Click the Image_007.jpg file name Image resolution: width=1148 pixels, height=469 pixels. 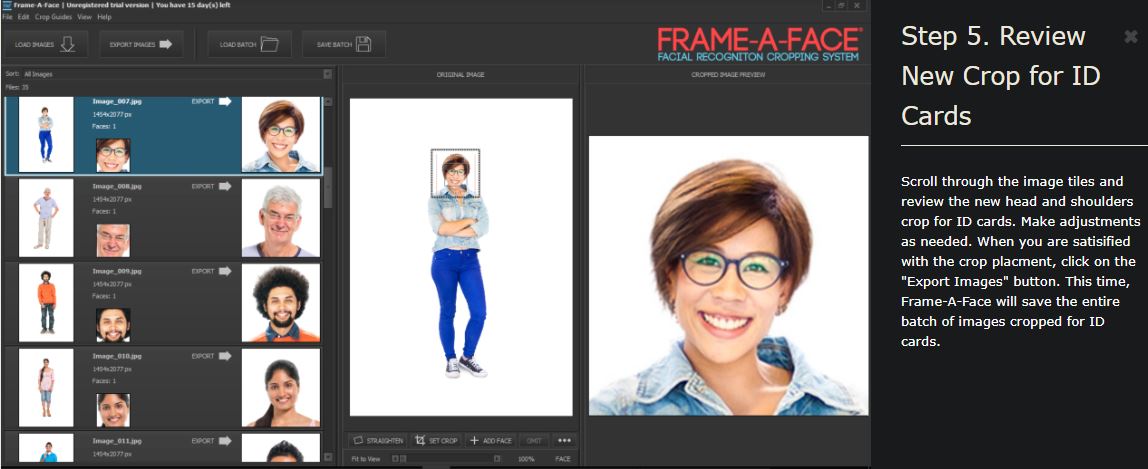(x=116, y=102)
